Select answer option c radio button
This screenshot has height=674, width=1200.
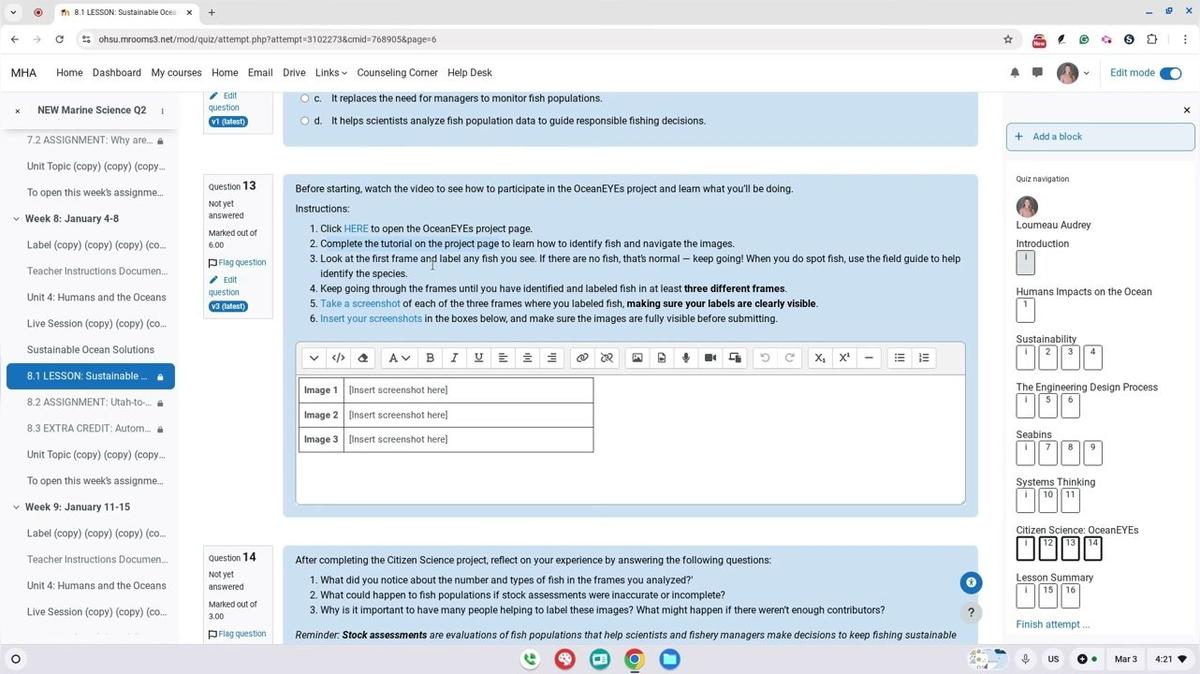coord(305,99)
